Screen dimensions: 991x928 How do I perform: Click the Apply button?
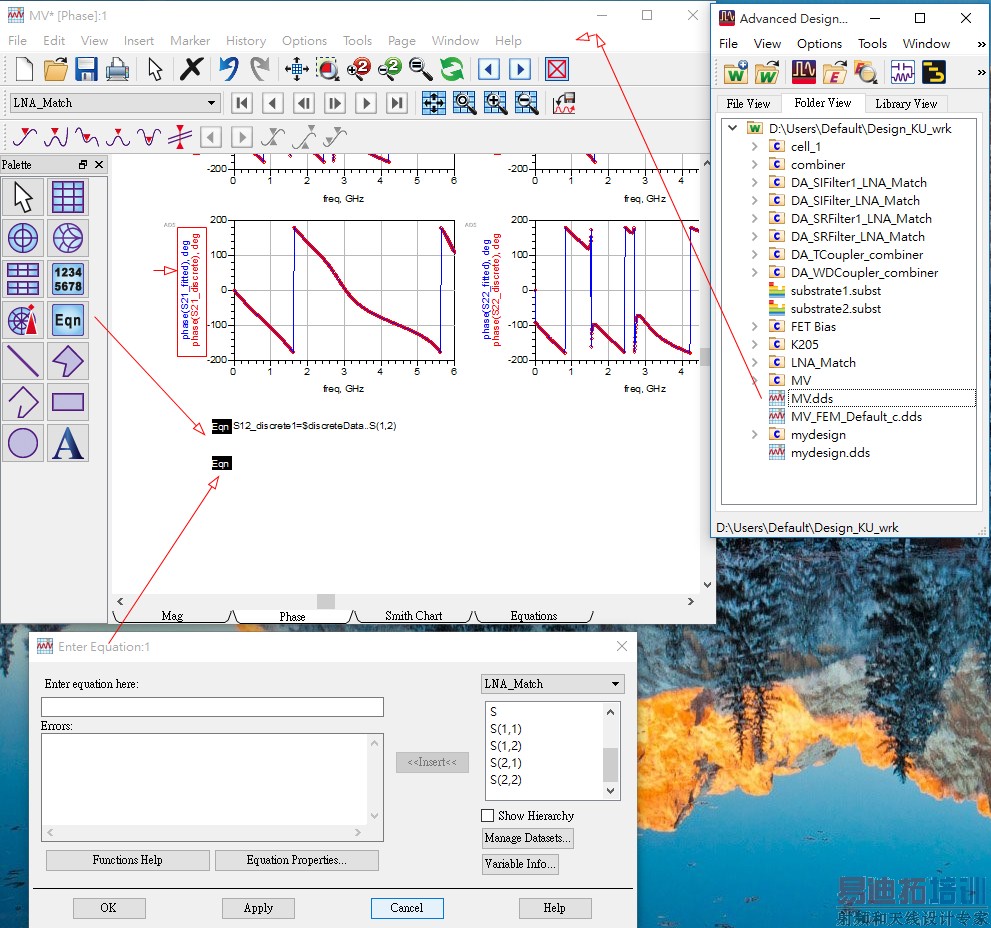click(x=258, y=908)
